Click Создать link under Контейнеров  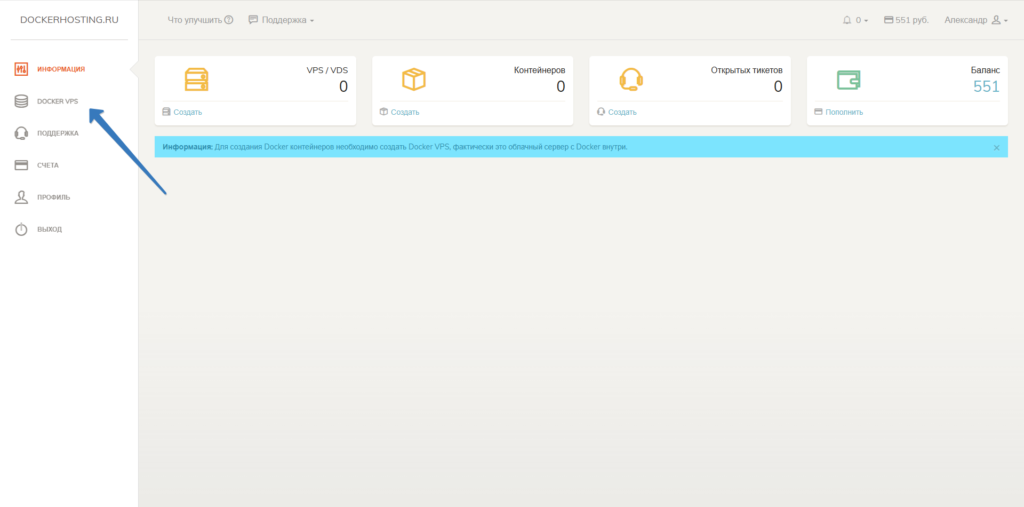[x=404, y=112]
